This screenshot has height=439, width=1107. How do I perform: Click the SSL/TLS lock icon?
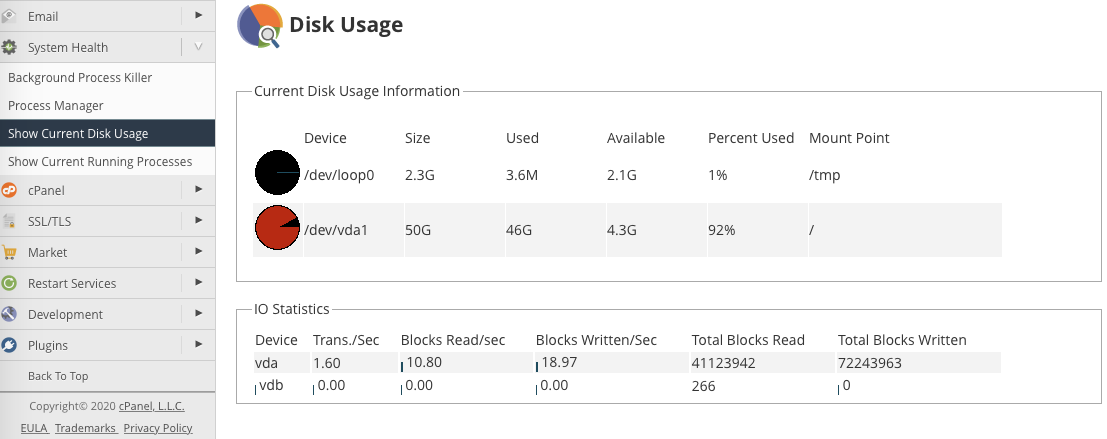[9, 221]
